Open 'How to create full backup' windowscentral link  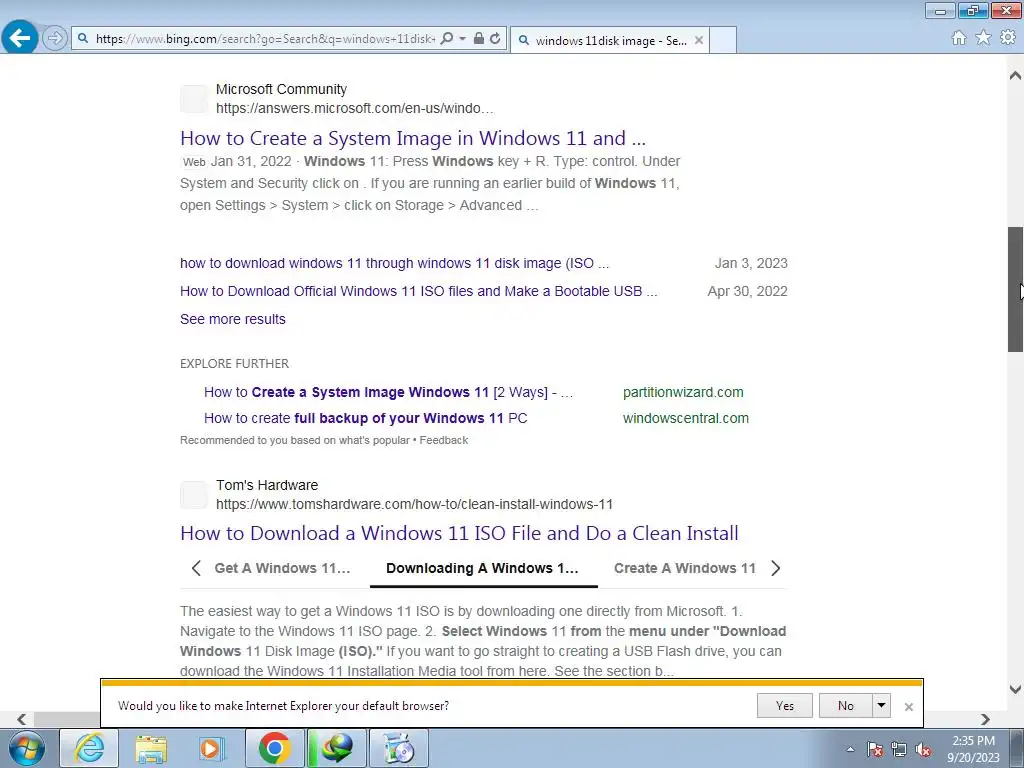366,419
